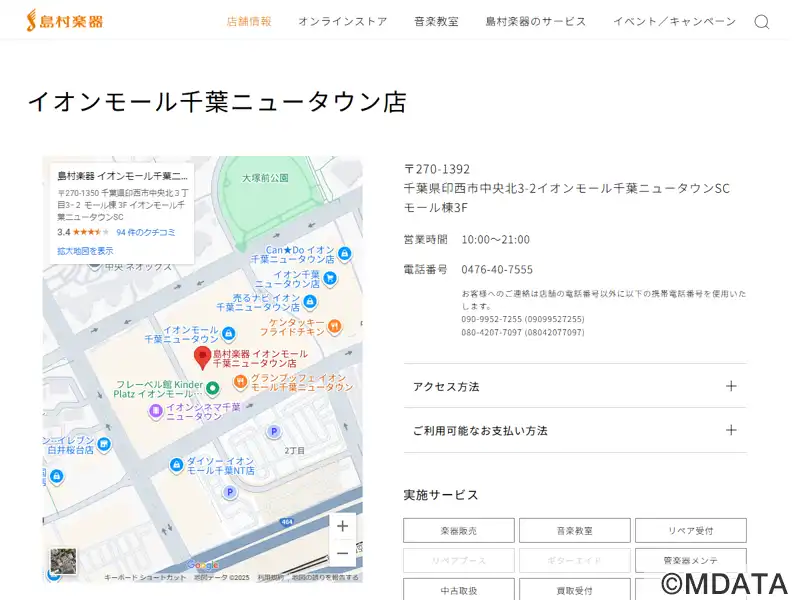This screenshot has height=600, width=800.
Task: Click the ケンタッキーフライドチキン restaurant marker
Action: point(334,326)
